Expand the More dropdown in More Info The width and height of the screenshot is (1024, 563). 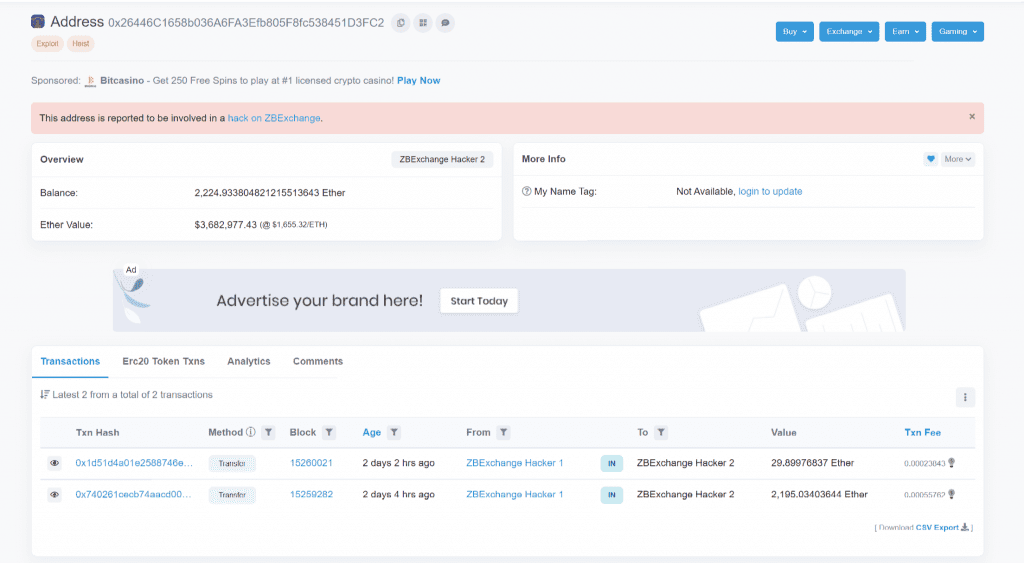point(957,159)
